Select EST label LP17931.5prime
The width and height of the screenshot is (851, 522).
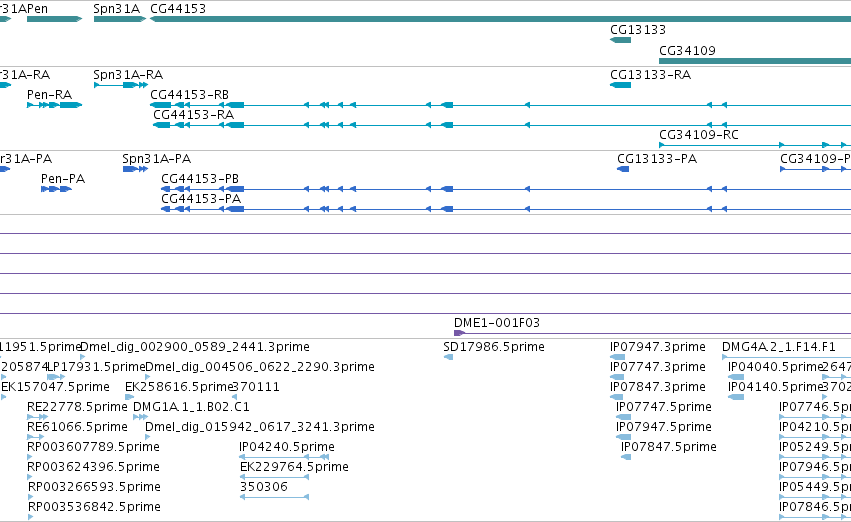point(97,367)
